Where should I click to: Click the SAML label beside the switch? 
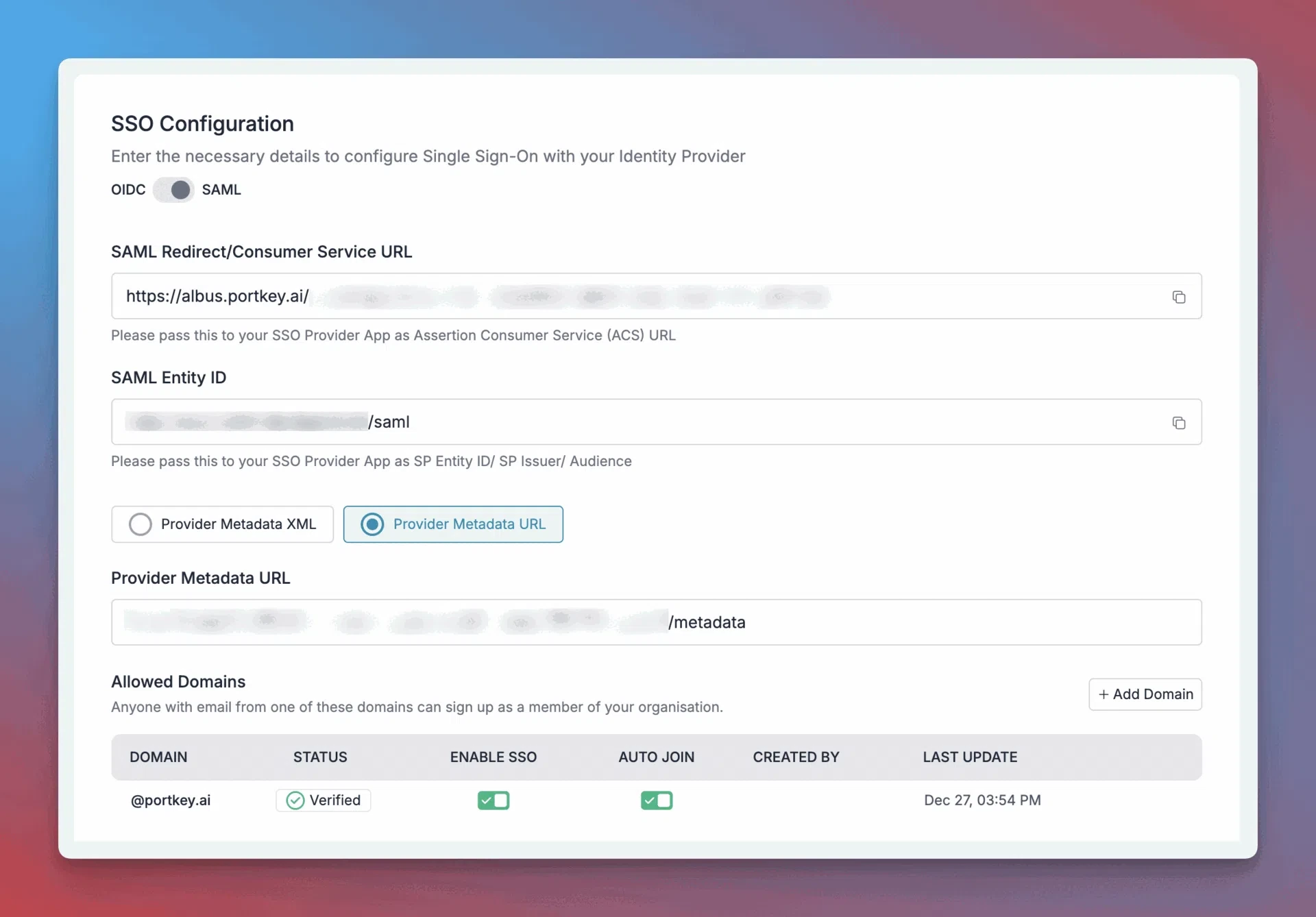pyautogui.click(x=221, y=190)
